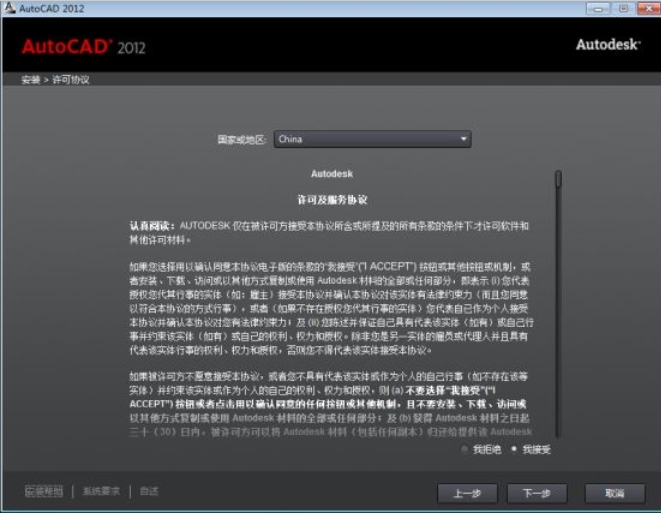
Task: Click the 下一步 (Next) button
Action: (537, 493)
